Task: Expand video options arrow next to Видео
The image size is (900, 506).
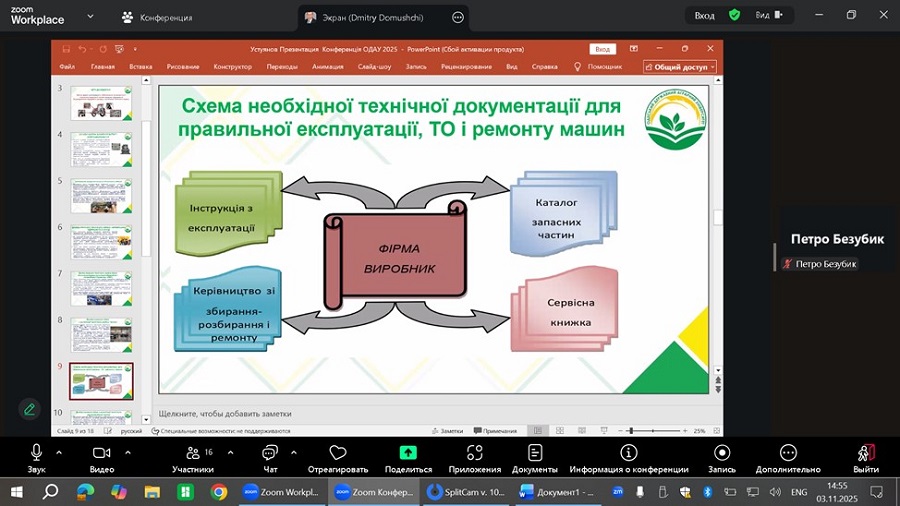Action: click(127, 452)
